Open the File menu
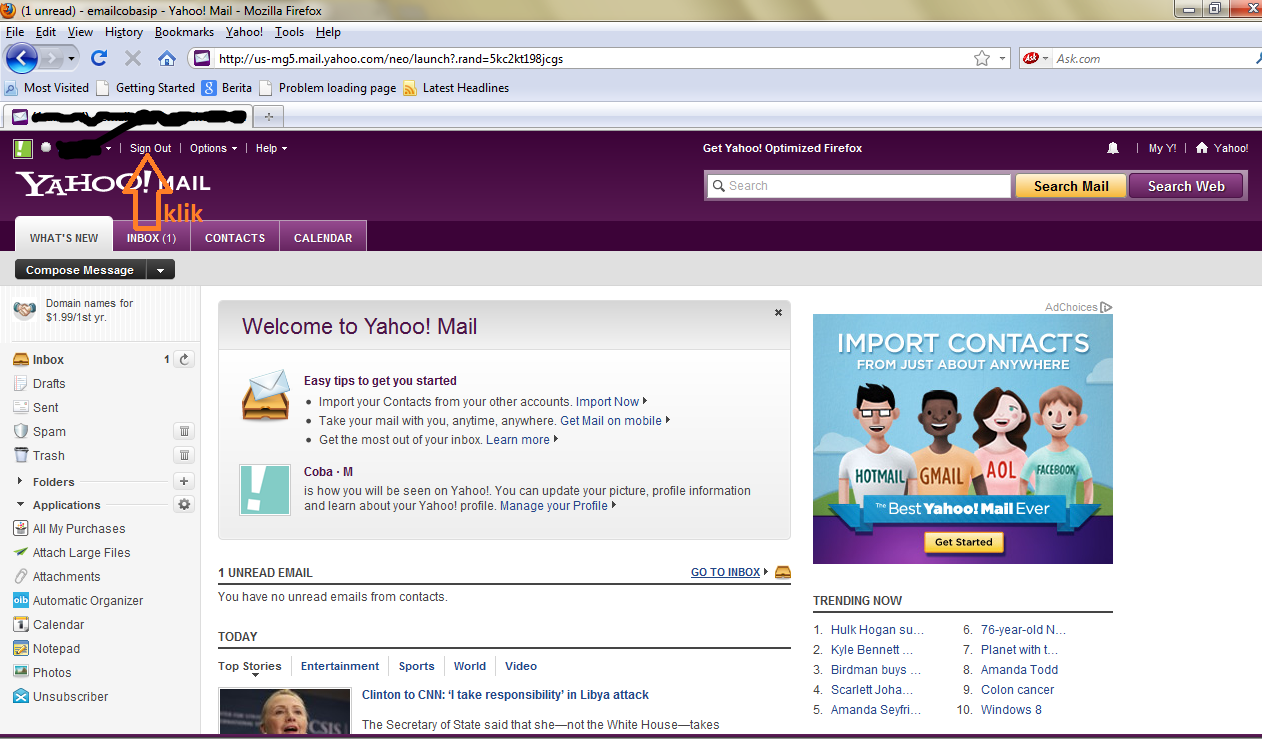This screenshot has height=739, width=1262. (15, 32)
